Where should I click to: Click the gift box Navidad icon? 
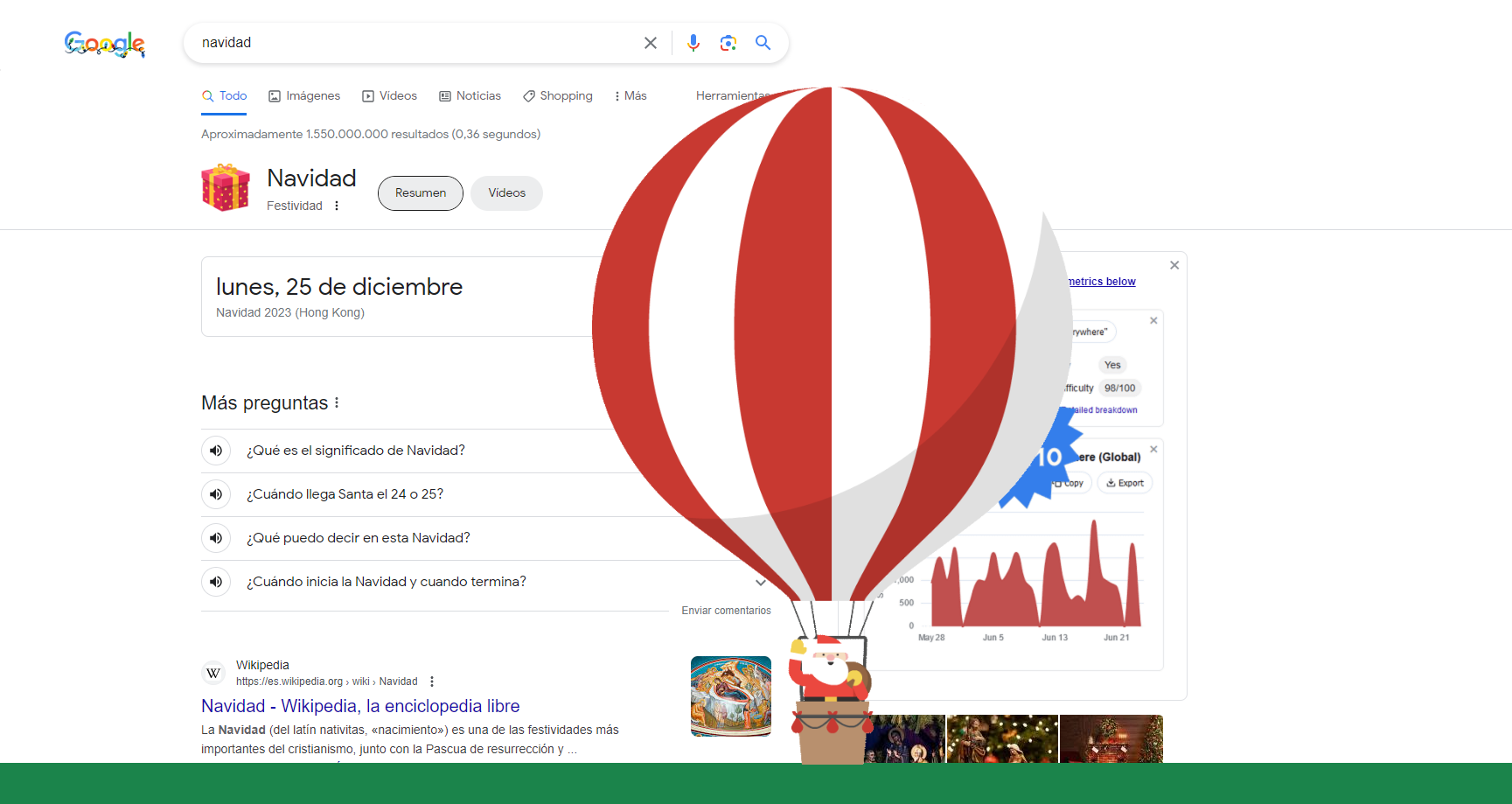[226, 187]
